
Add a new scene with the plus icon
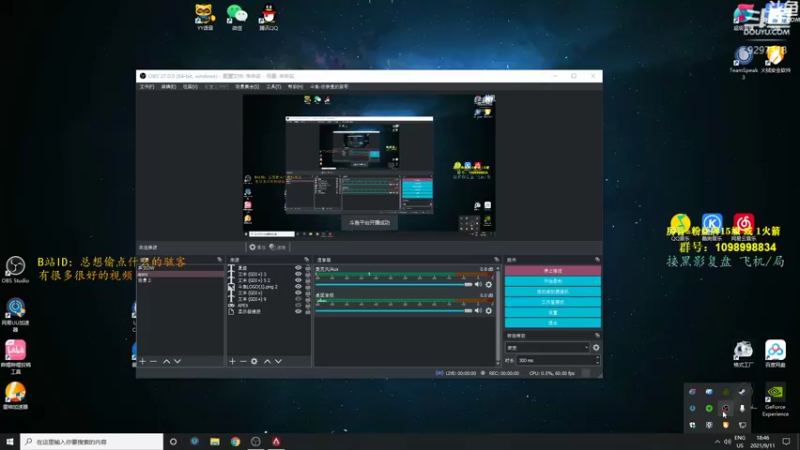143,361
